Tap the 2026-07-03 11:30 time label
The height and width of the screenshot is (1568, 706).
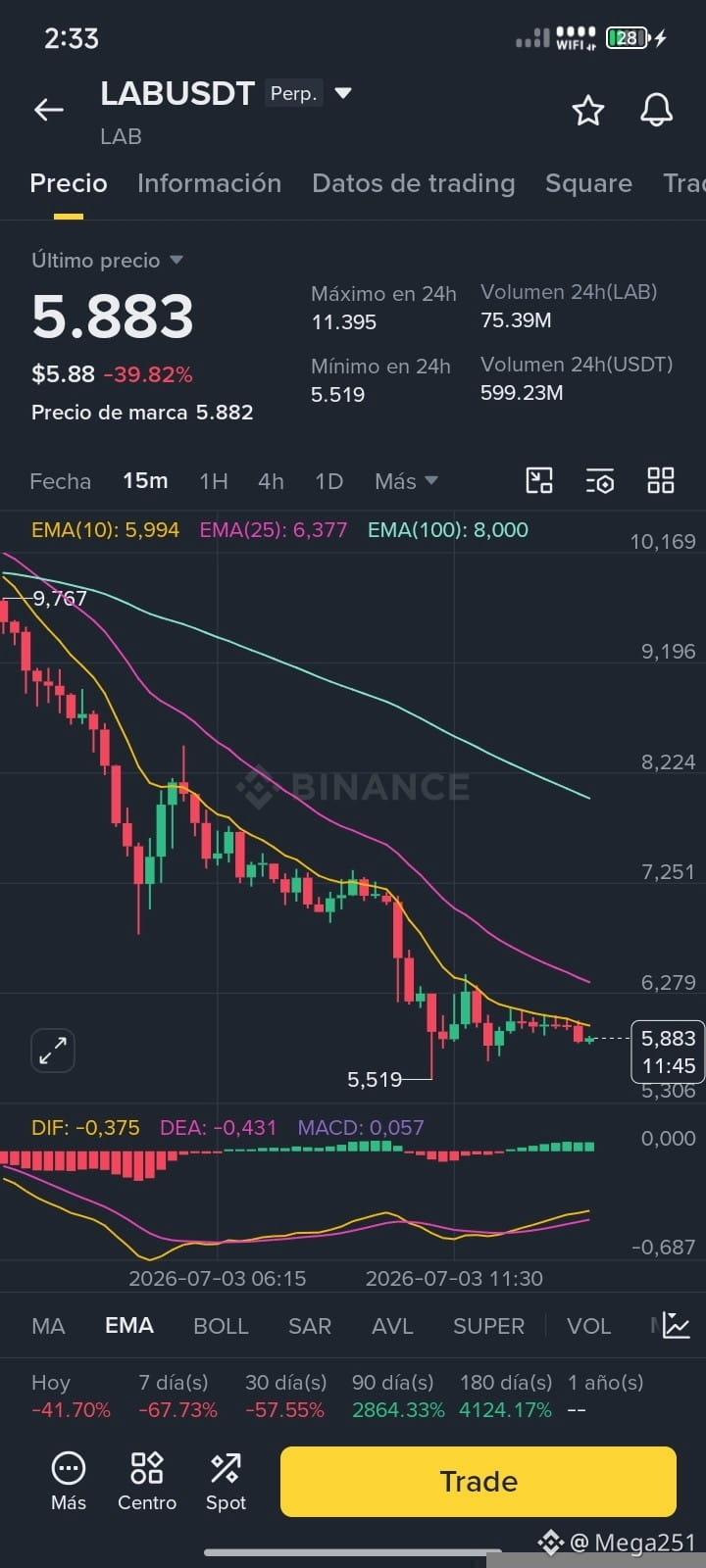[x=454, y=1278]
